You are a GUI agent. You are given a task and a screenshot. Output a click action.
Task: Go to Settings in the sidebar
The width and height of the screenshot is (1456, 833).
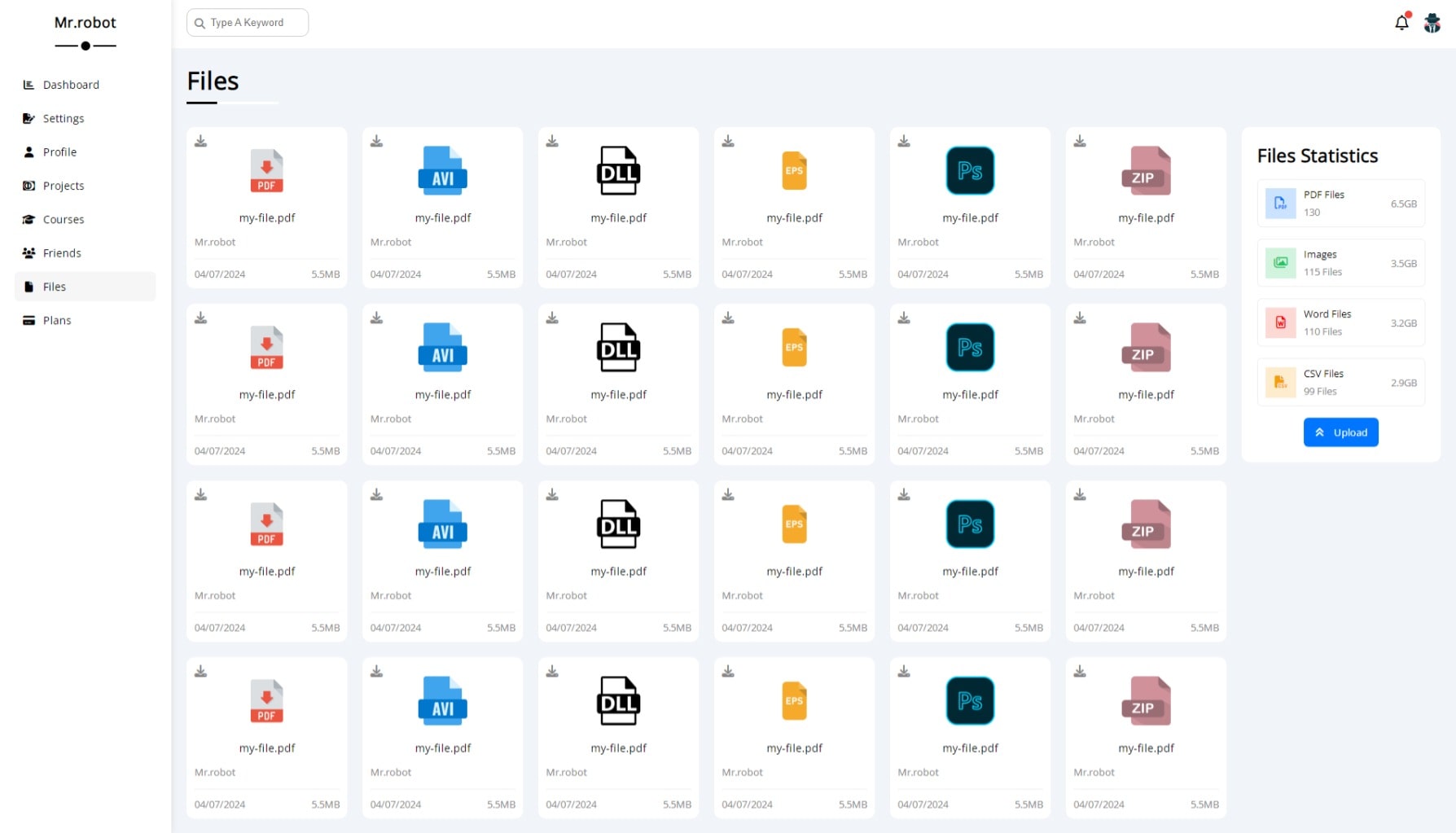[64, 118]
